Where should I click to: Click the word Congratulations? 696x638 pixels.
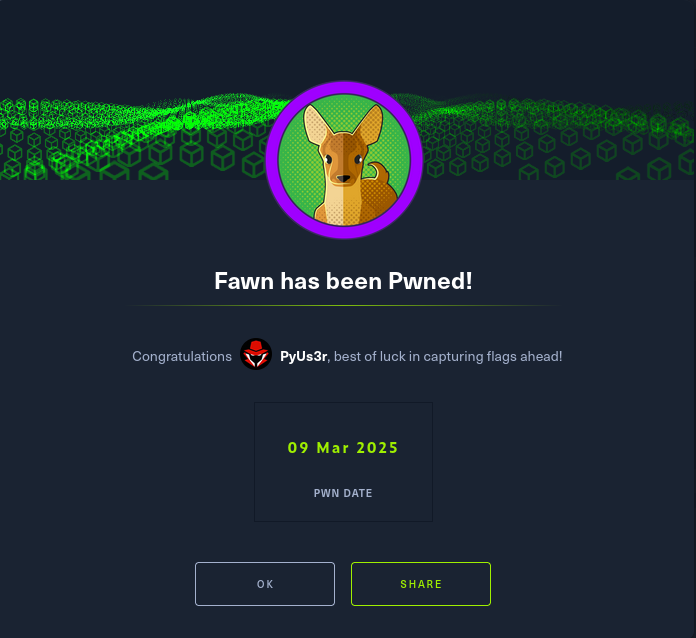pos(182,357)
